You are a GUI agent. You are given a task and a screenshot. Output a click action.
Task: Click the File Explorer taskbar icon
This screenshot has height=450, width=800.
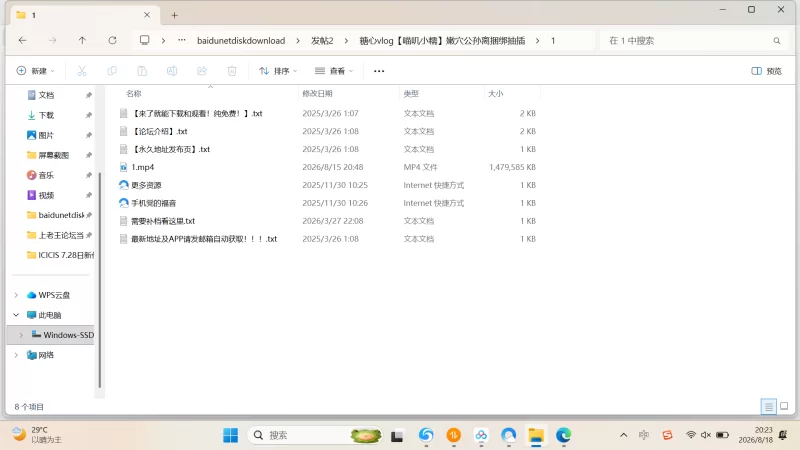tap(536, 435)
